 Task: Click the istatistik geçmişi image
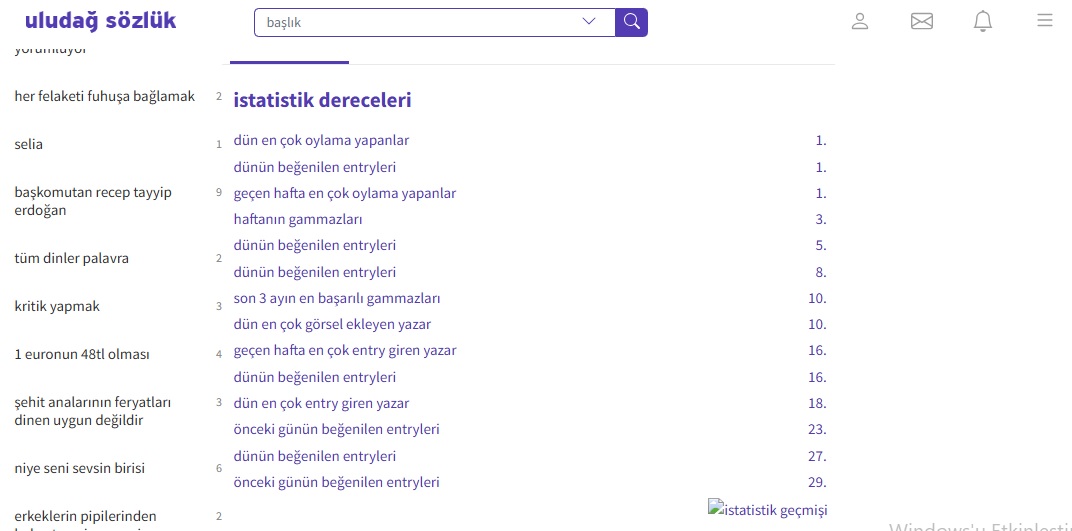point(767,509)
